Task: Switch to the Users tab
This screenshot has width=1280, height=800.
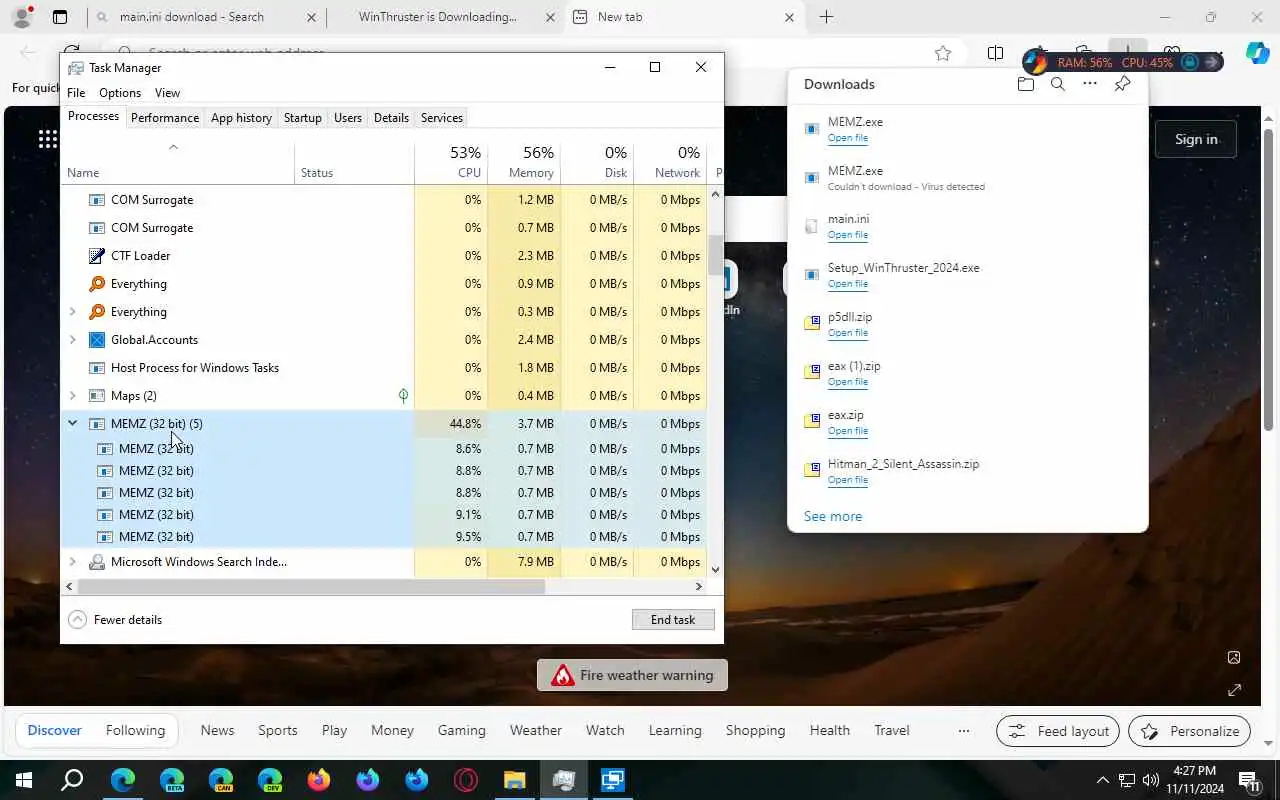Action: click(x=348, y=118)
